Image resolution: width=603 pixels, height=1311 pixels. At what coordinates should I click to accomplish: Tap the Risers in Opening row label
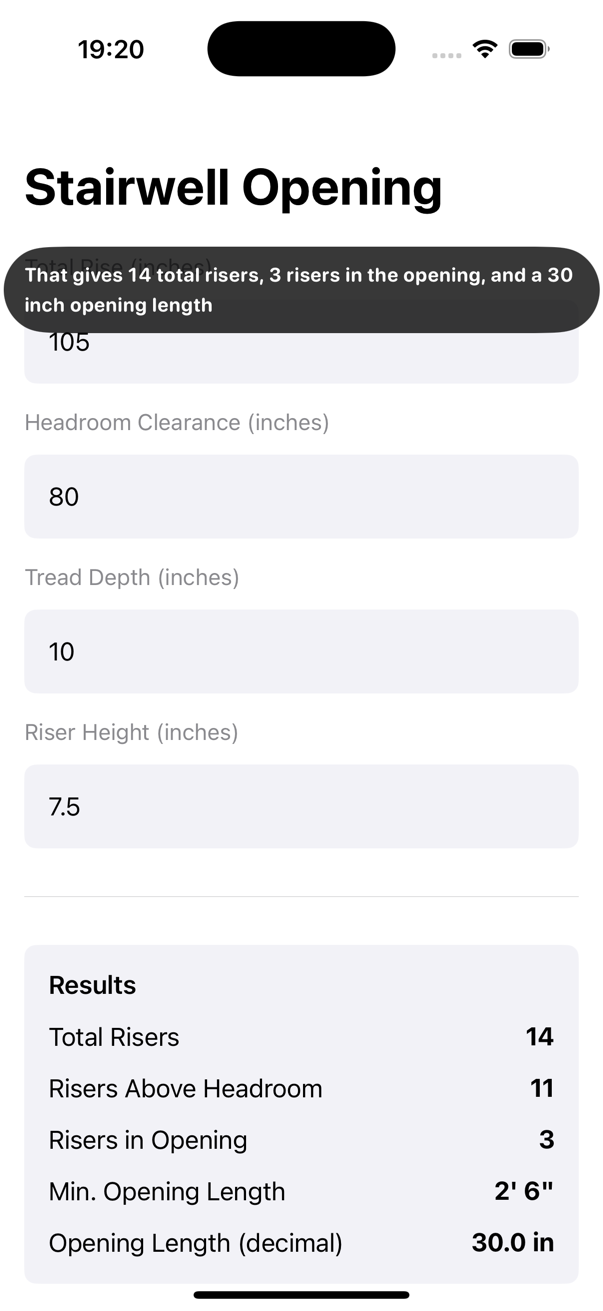(148, 1141)
